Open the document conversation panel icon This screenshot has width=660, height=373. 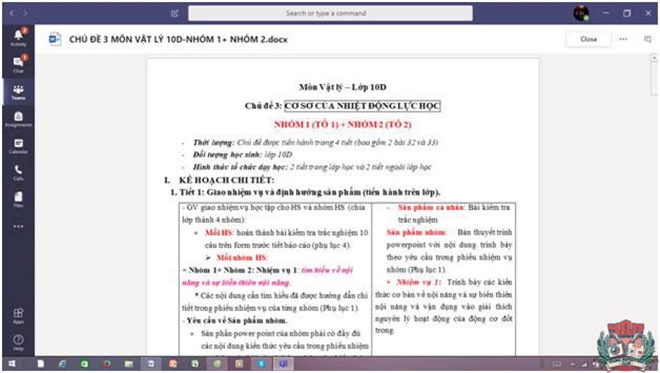[647, 39]
